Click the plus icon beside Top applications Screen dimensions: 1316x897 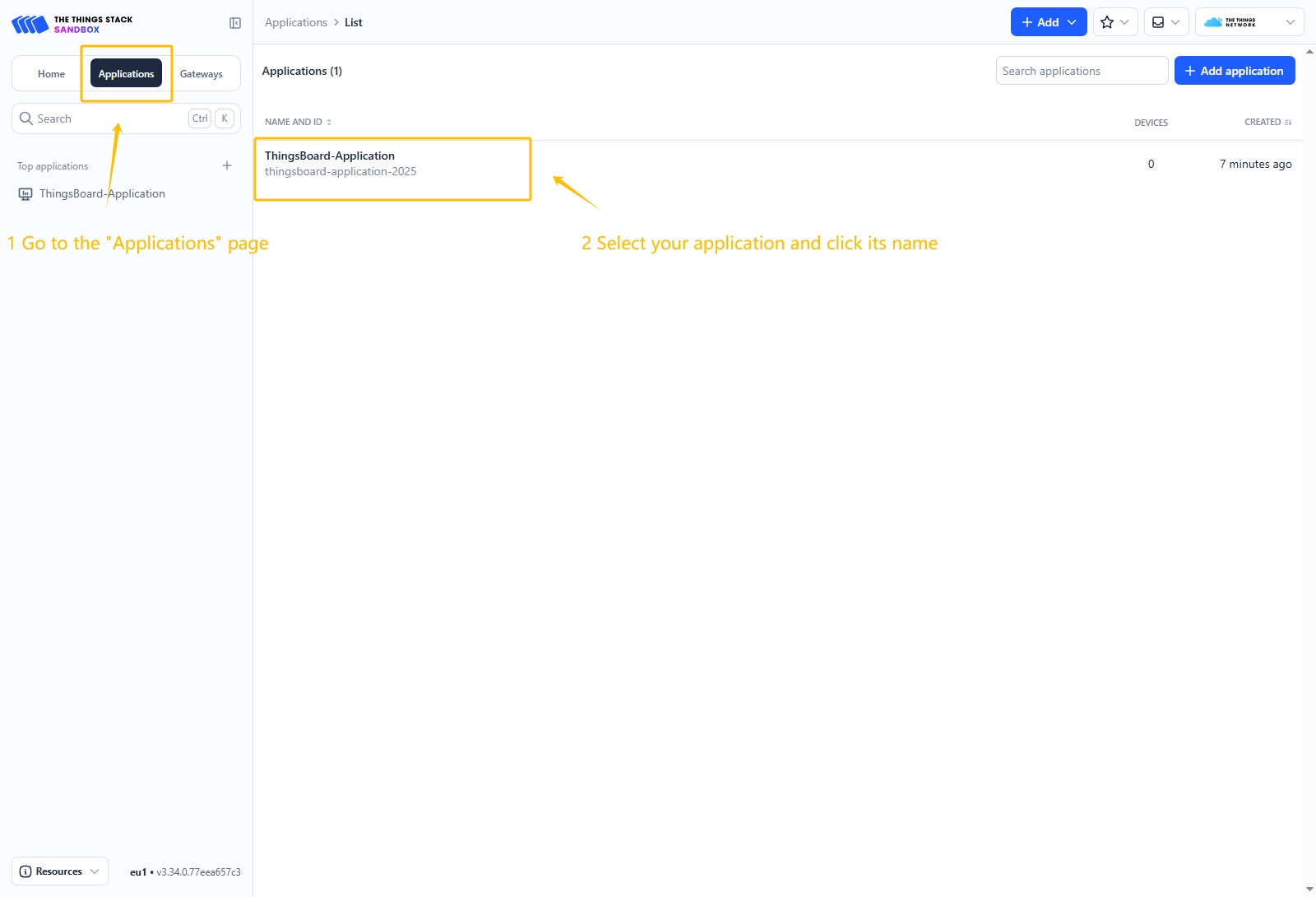click(227, 165)
